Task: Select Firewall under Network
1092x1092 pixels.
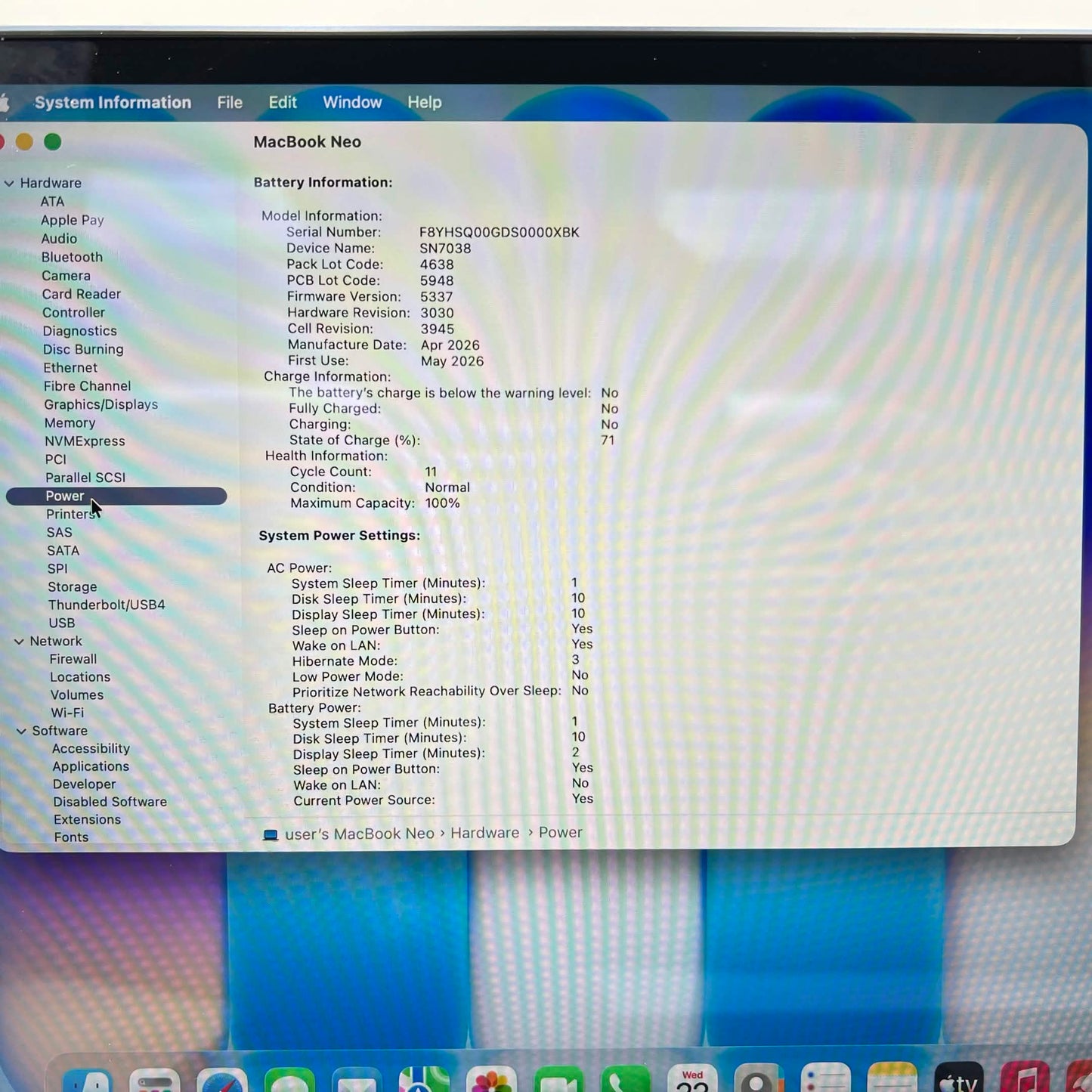Action: (x=73, y=660)
